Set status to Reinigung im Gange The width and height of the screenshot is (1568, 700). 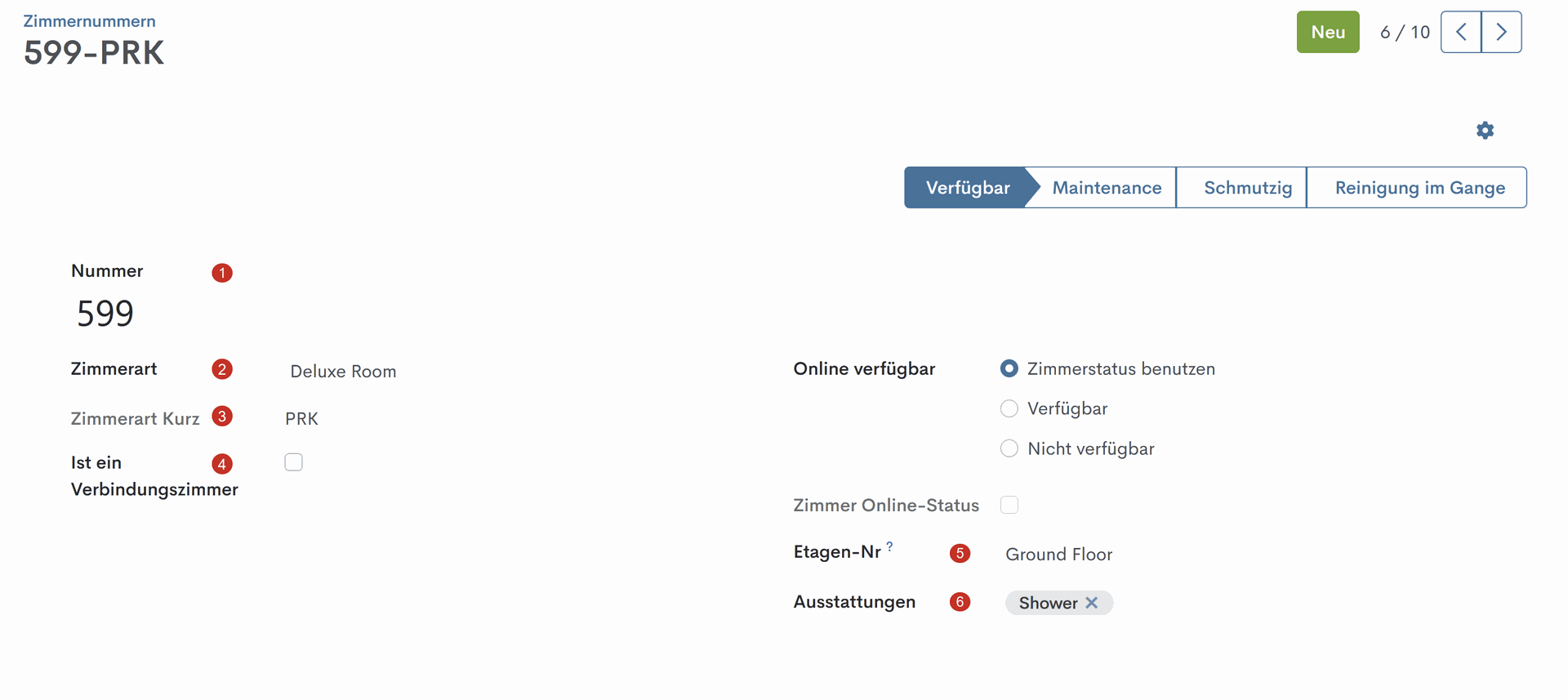click(x=1419, y=188)
